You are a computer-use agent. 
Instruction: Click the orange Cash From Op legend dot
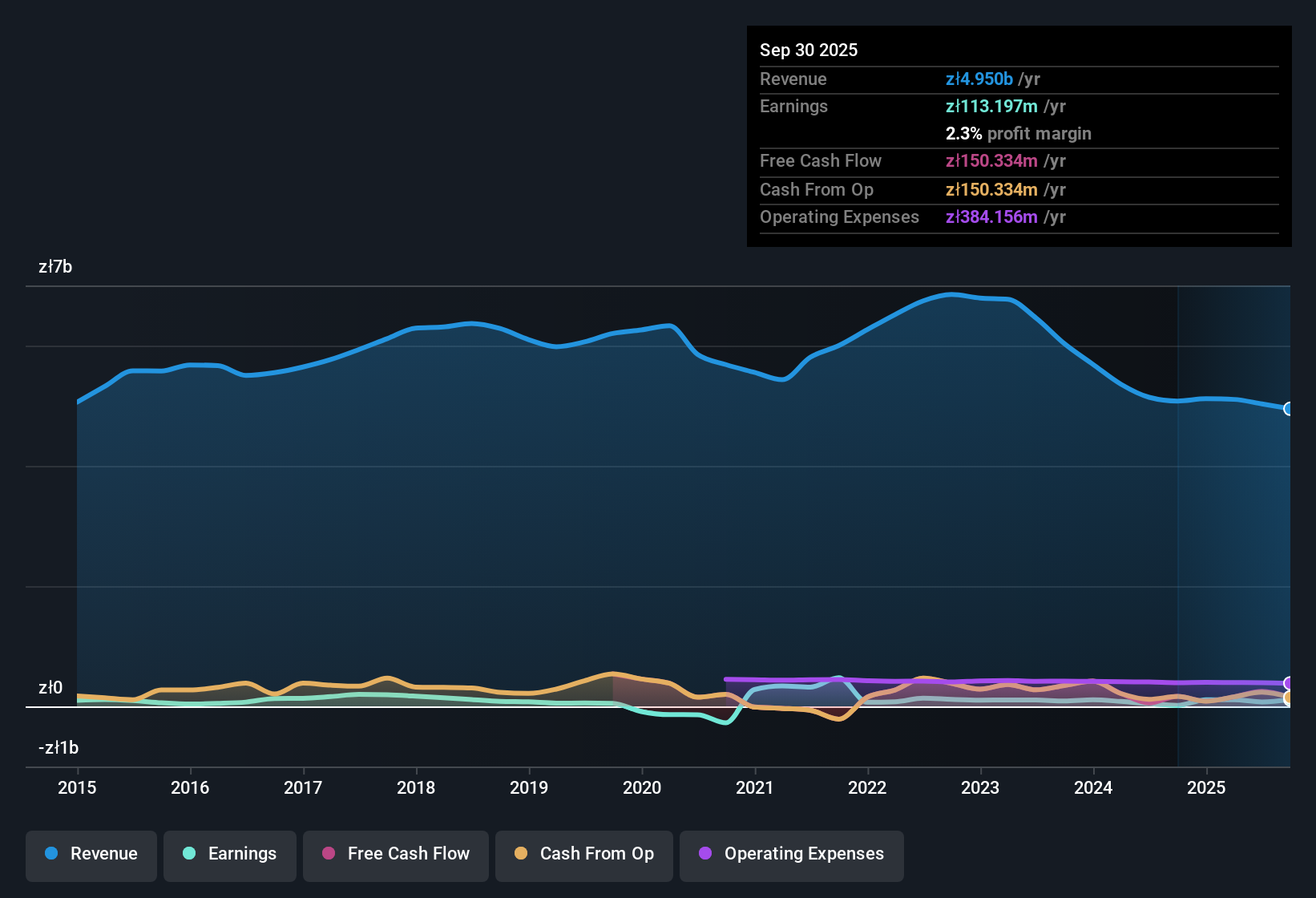(x=521, y=854)
